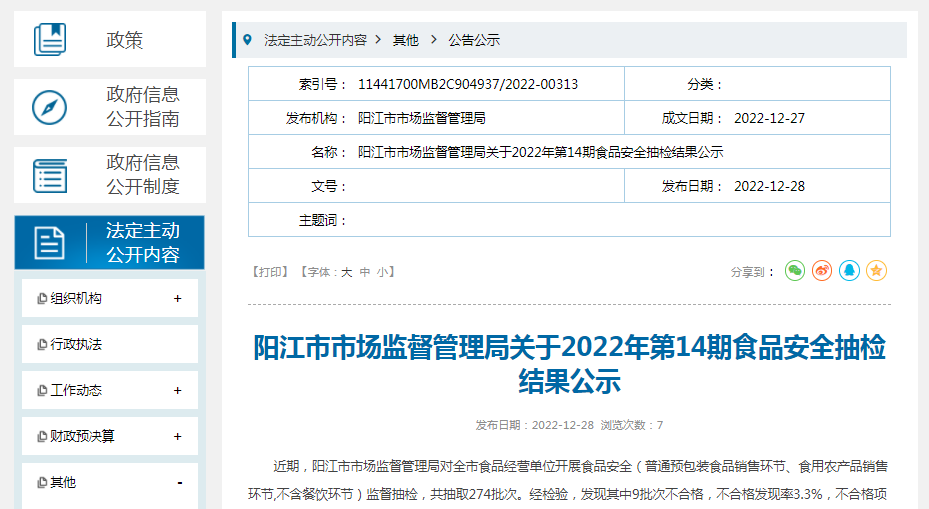Expand the 财政预决算 plus sign

pyautogui.click(x=177, y=437)
